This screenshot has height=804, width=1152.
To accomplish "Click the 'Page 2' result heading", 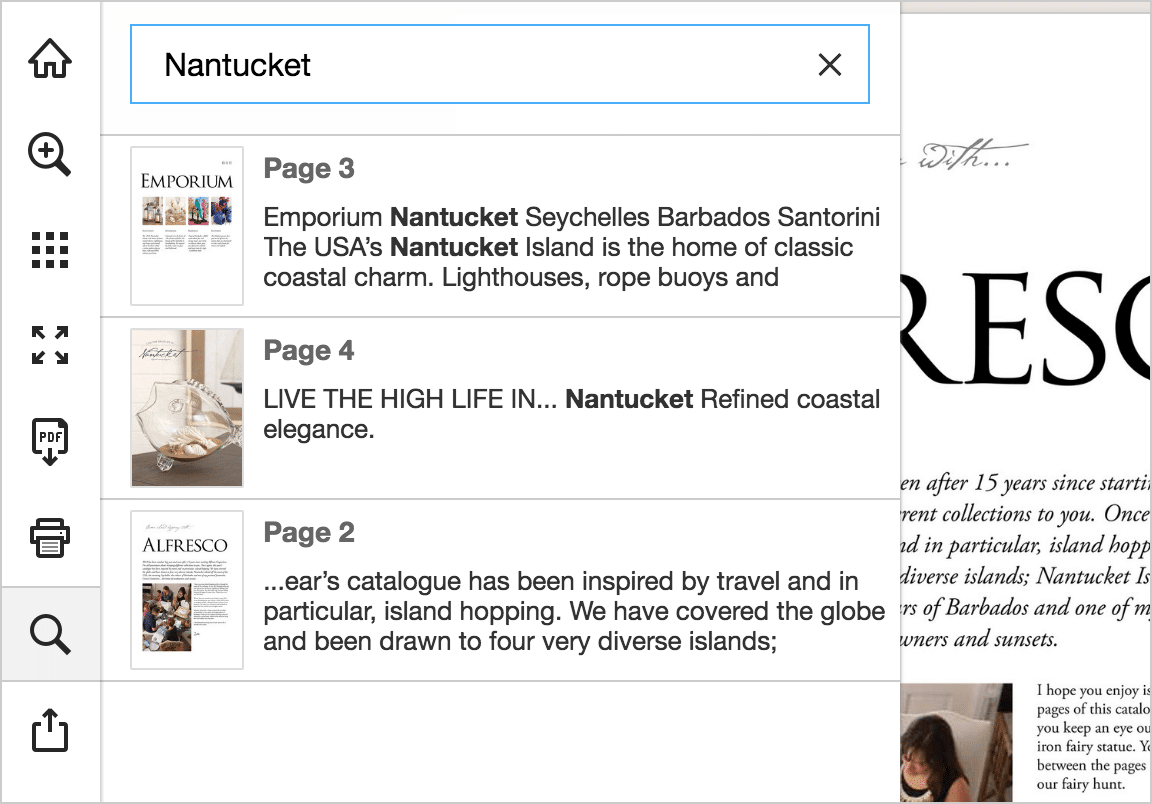I will [309, 533].
